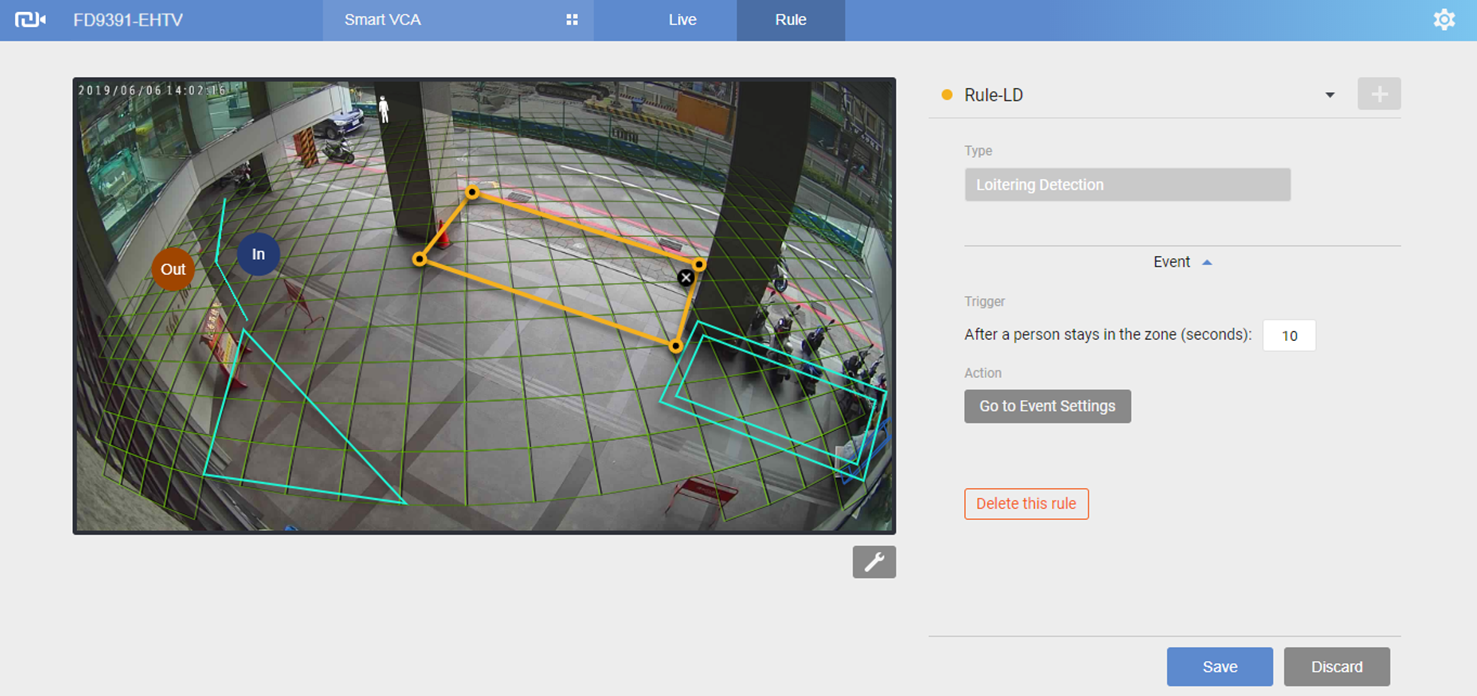Viewport: 1477px width, 696px height.
Task: Expand the Rule-LD dropdown arrow
Action: coord(1329,95)
